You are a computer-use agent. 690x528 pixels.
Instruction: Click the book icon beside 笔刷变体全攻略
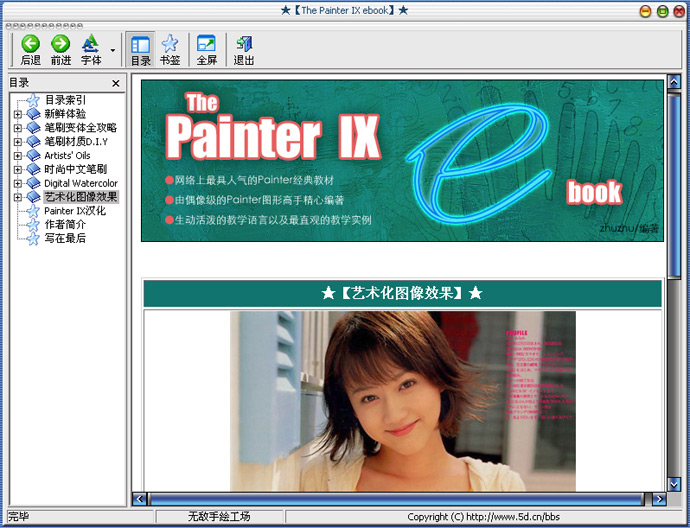point(33,128)
